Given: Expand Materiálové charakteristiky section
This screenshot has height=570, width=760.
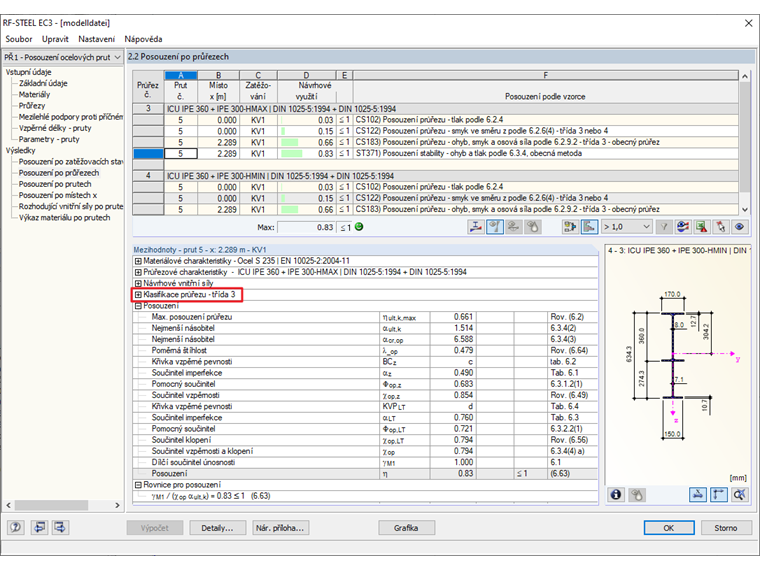Looking at the screenshot, I should [x=138, y=261].
